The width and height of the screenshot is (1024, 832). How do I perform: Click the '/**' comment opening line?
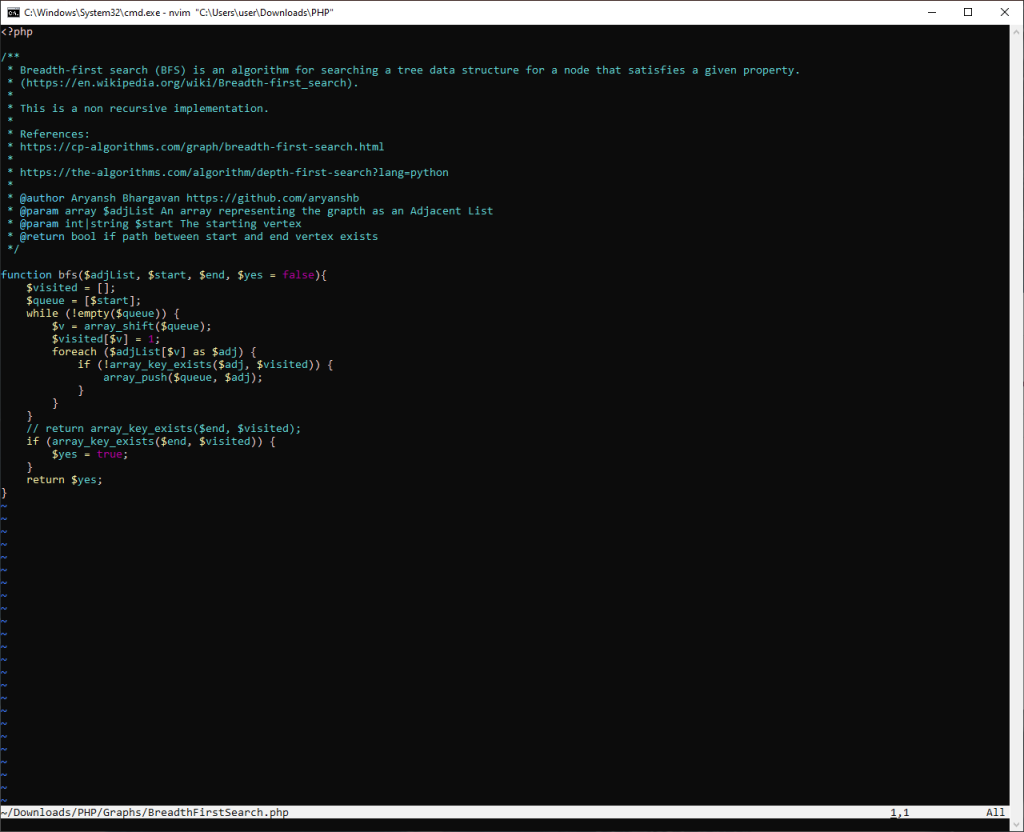click(10, 57)
